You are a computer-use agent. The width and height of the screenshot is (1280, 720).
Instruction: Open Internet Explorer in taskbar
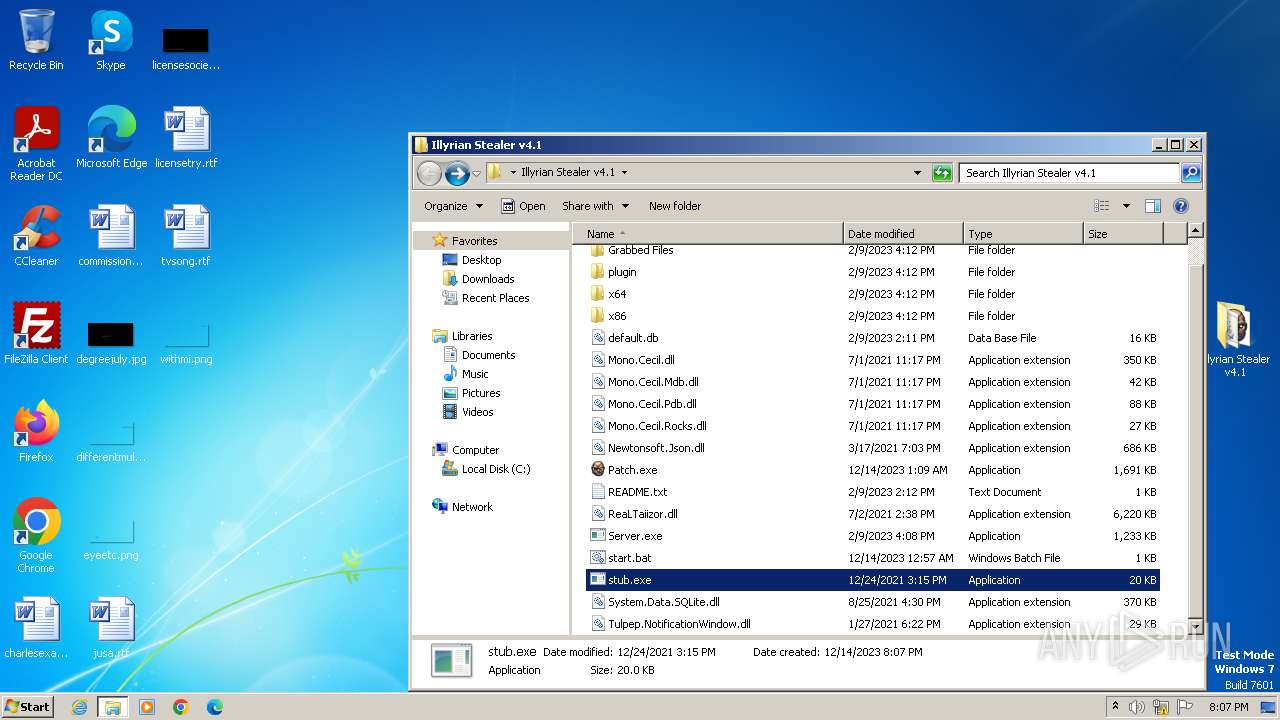[79, 707]
